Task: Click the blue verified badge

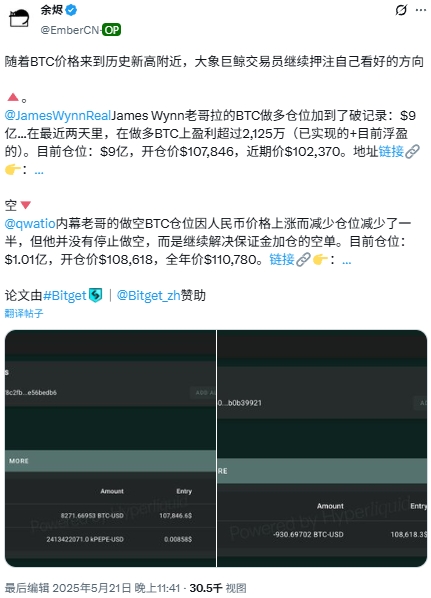Action: (71, 10)
